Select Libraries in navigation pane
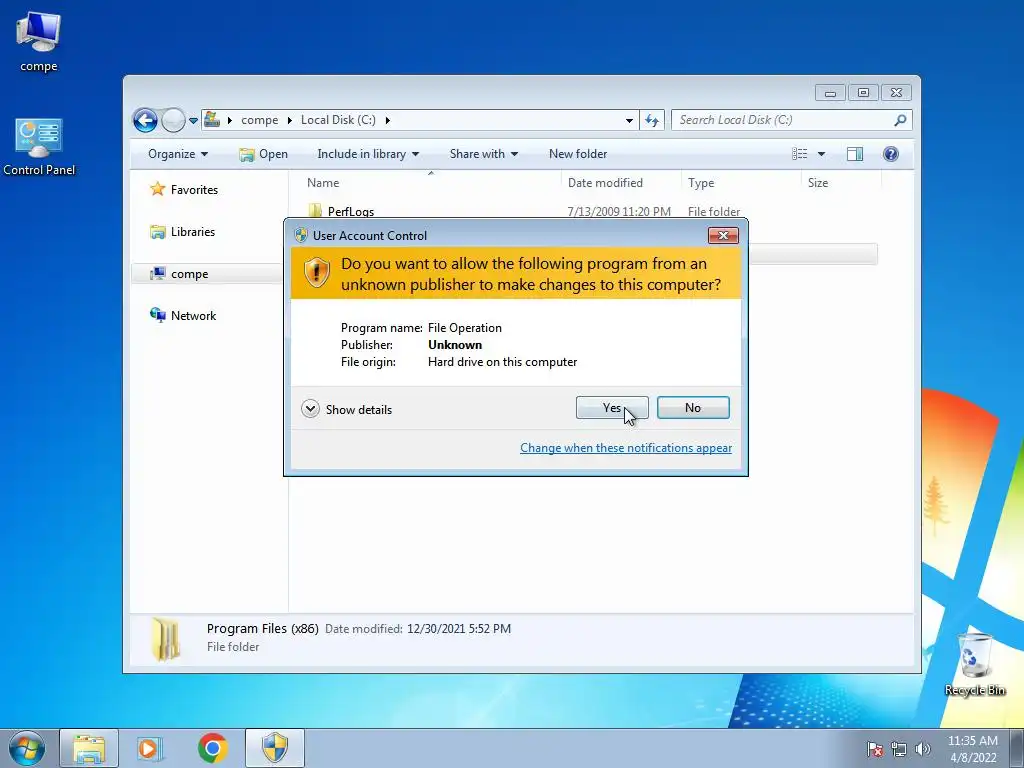1024x768 pixels. tap(193, 232)
